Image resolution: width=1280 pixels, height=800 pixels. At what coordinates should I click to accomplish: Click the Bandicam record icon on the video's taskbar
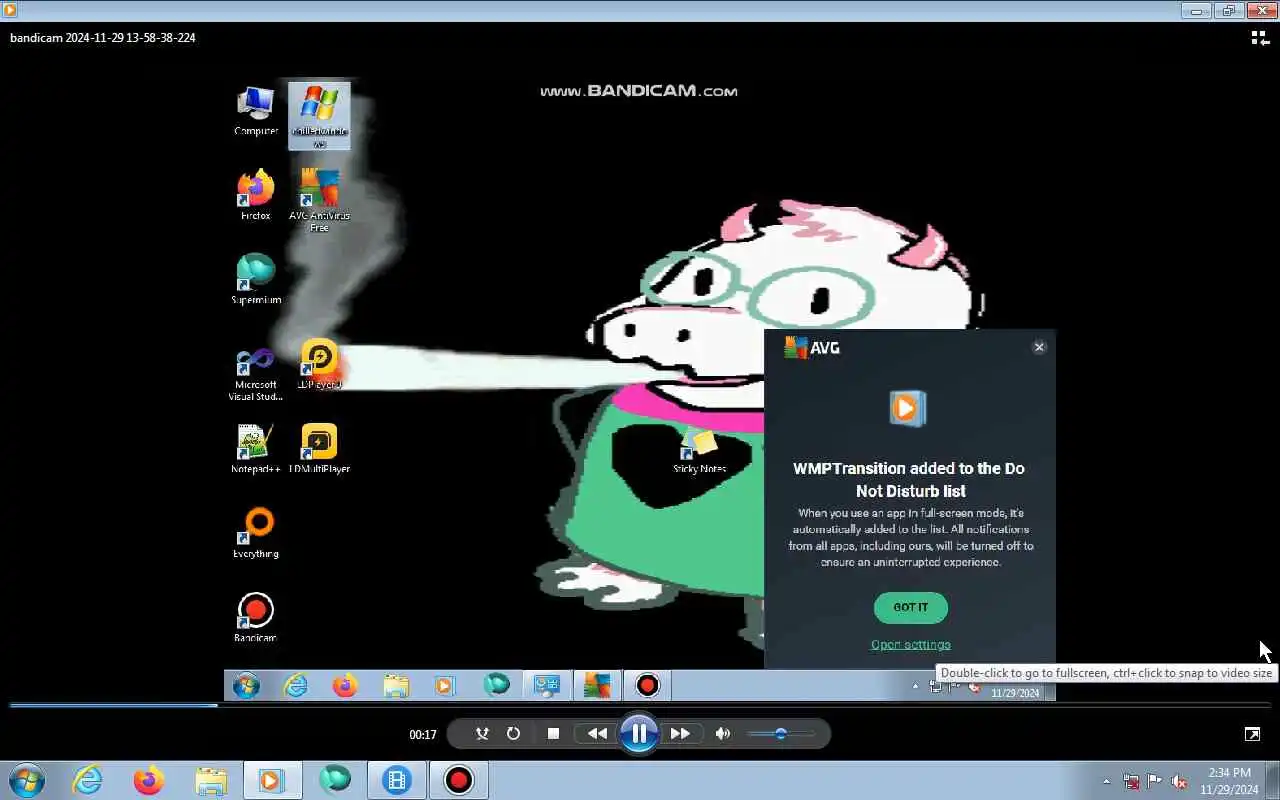648,685
